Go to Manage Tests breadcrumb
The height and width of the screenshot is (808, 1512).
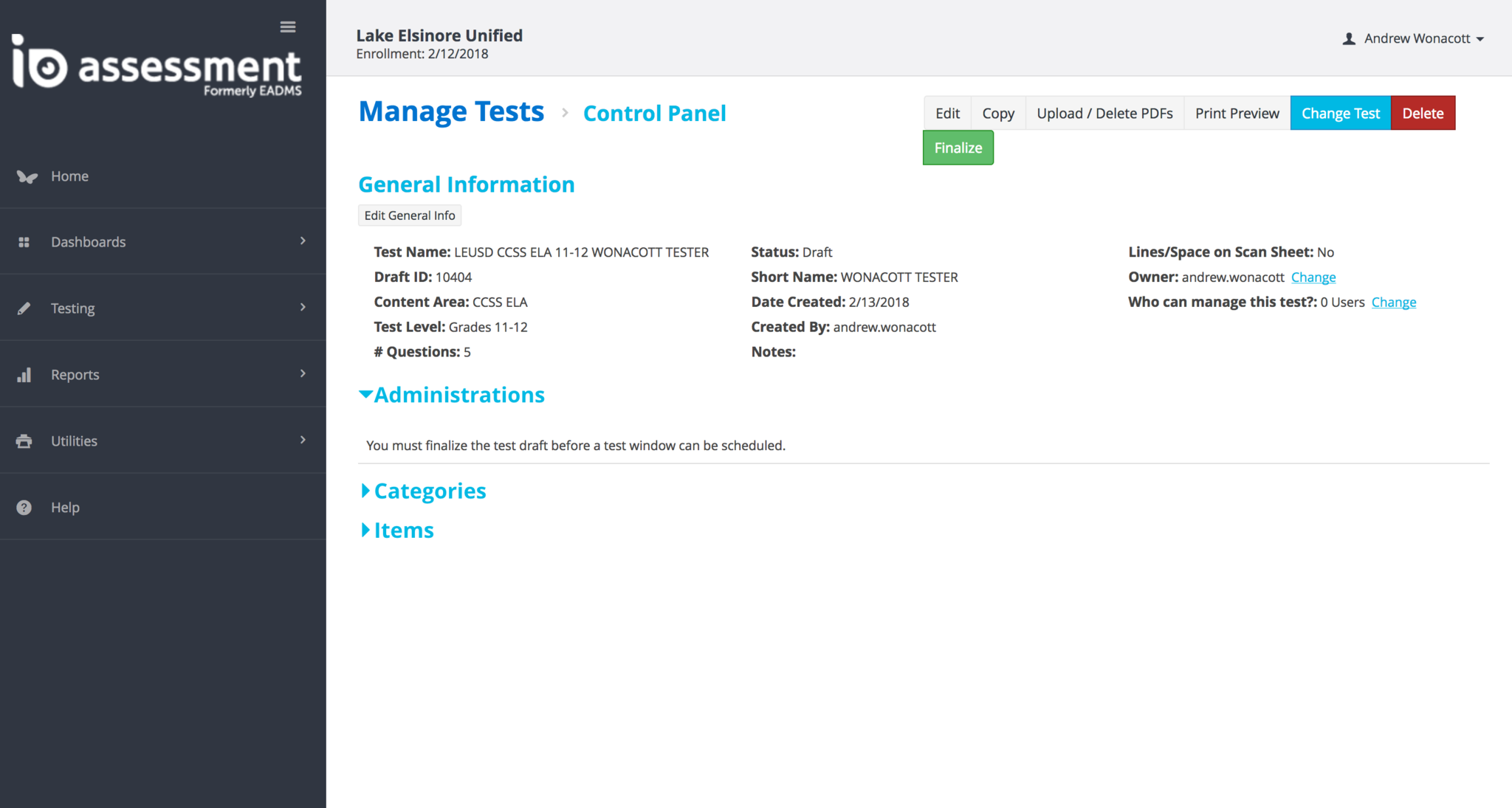(451, 112)
